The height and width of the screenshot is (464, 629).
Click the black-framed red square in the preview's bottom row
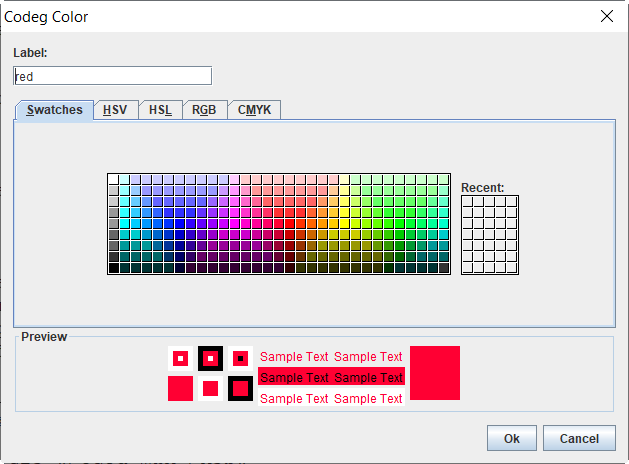point(240,388)
